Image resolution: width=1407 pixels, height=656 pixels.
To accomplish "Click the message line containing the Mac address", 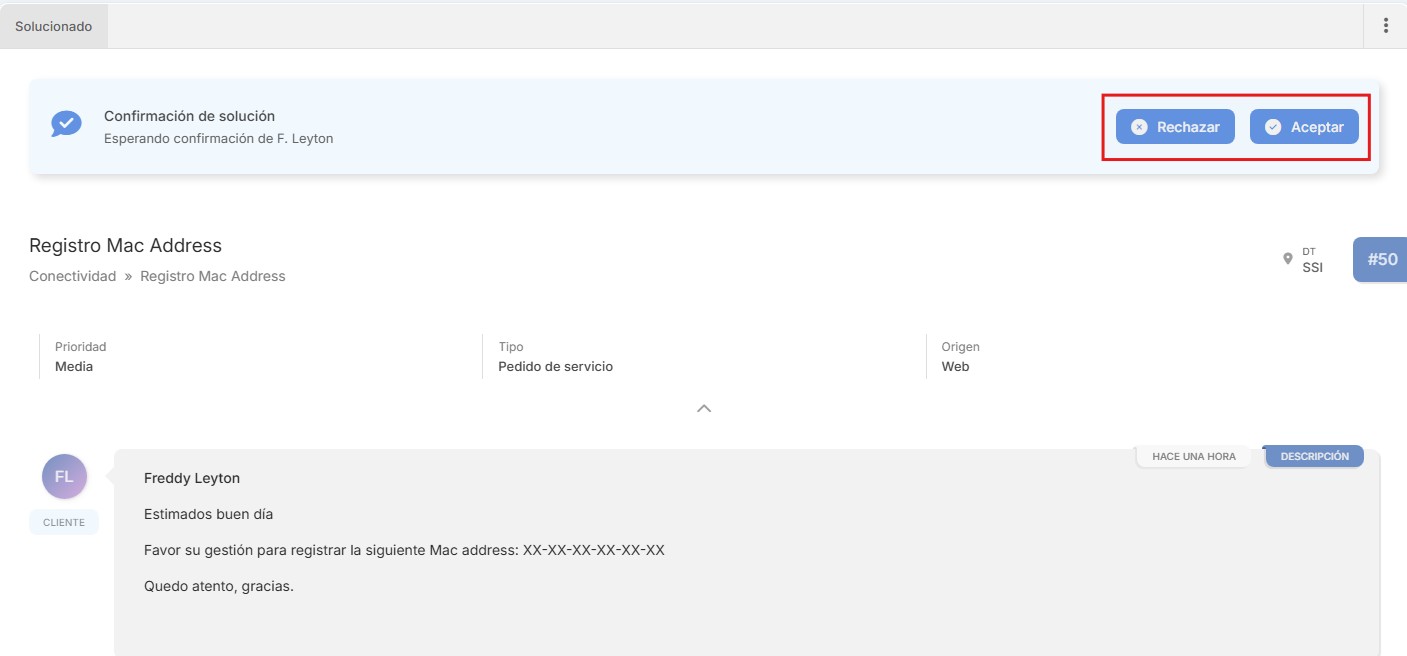I will [404, 550].
